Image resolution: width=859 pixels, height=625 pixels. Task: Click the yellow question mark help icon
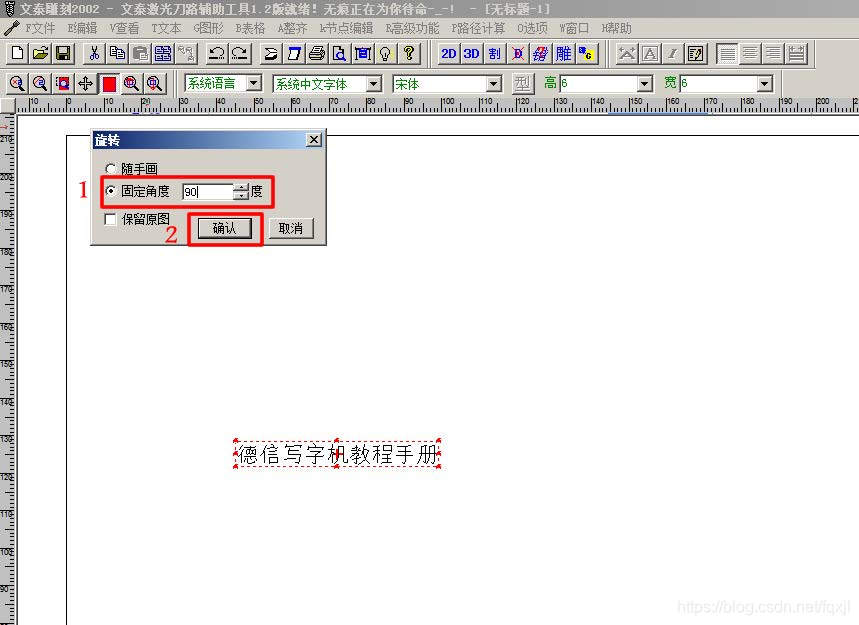click(409, 54)
